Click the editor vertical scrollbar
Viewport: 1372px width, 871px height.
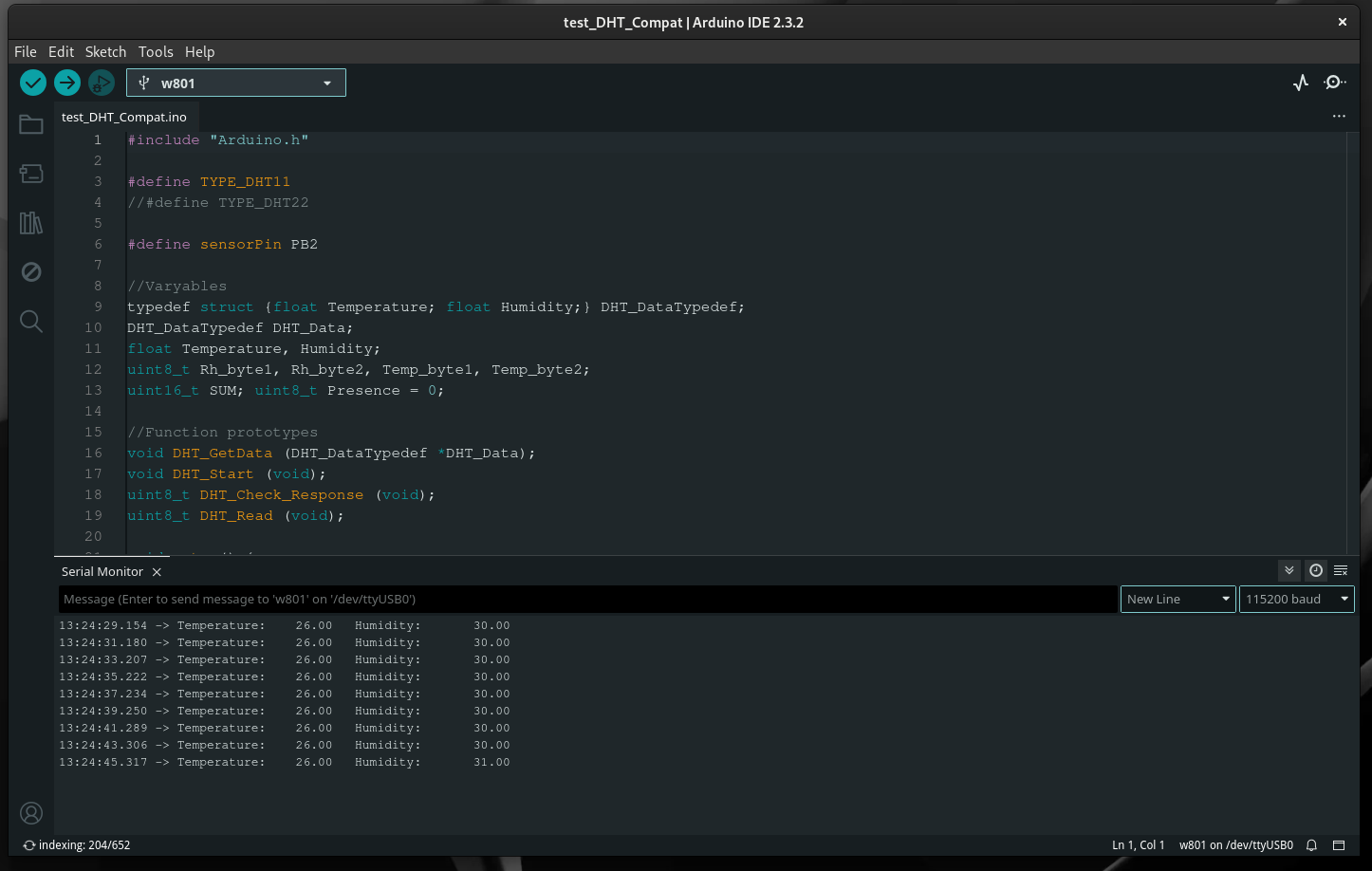[1352, 342]
